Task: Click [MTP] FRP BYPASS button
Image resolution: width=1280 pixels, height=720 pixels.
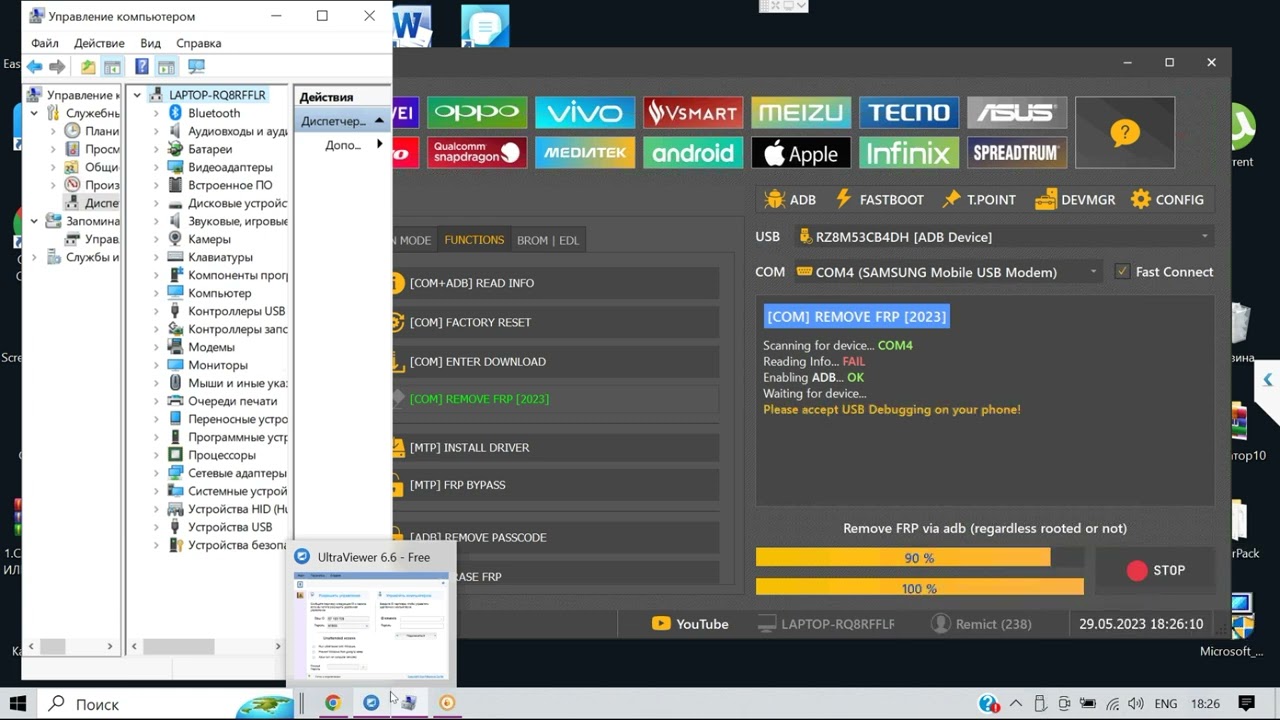Action: (x=555, y=485)
